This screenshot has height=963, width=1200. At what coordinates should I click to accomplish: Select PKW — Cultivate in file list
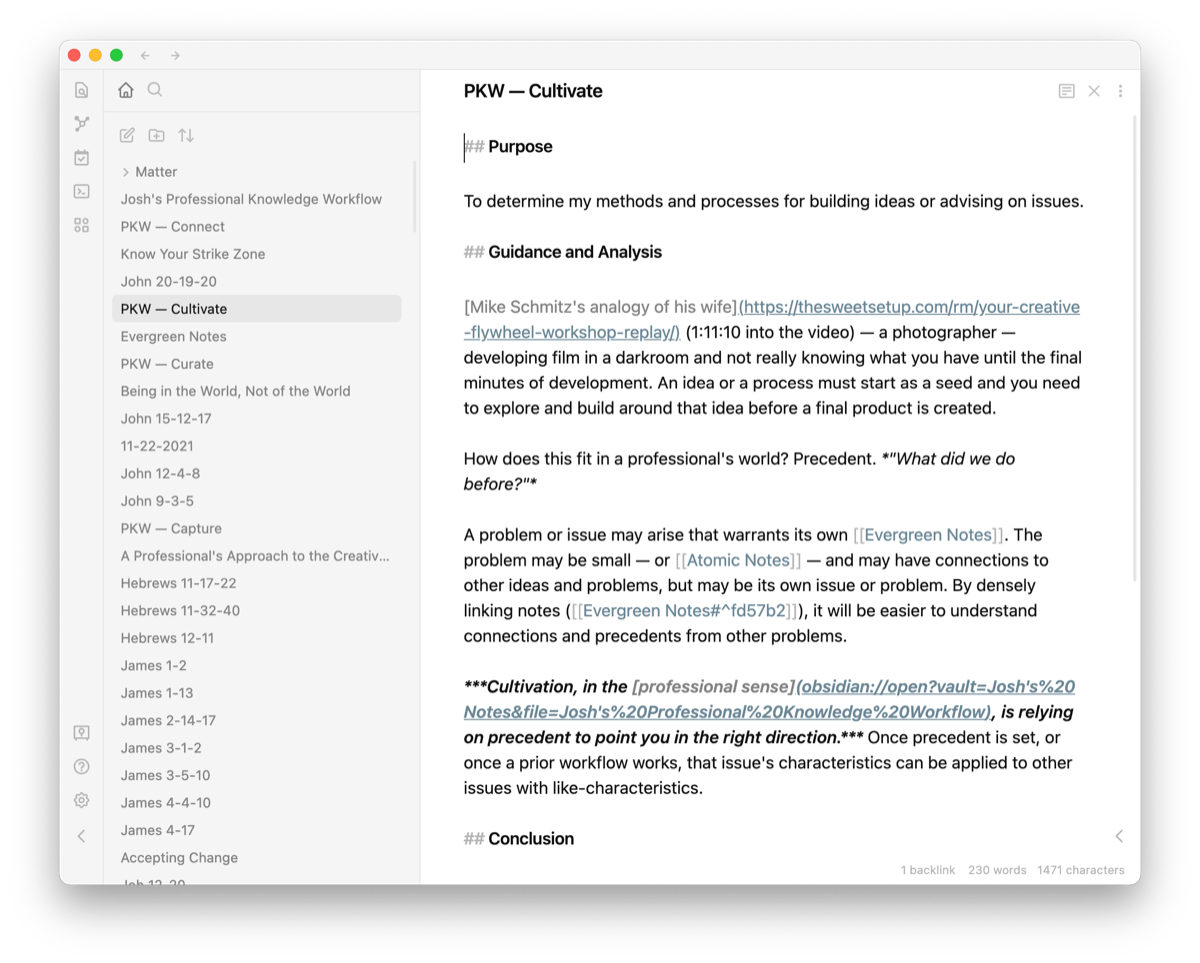[x=257, y=309]
